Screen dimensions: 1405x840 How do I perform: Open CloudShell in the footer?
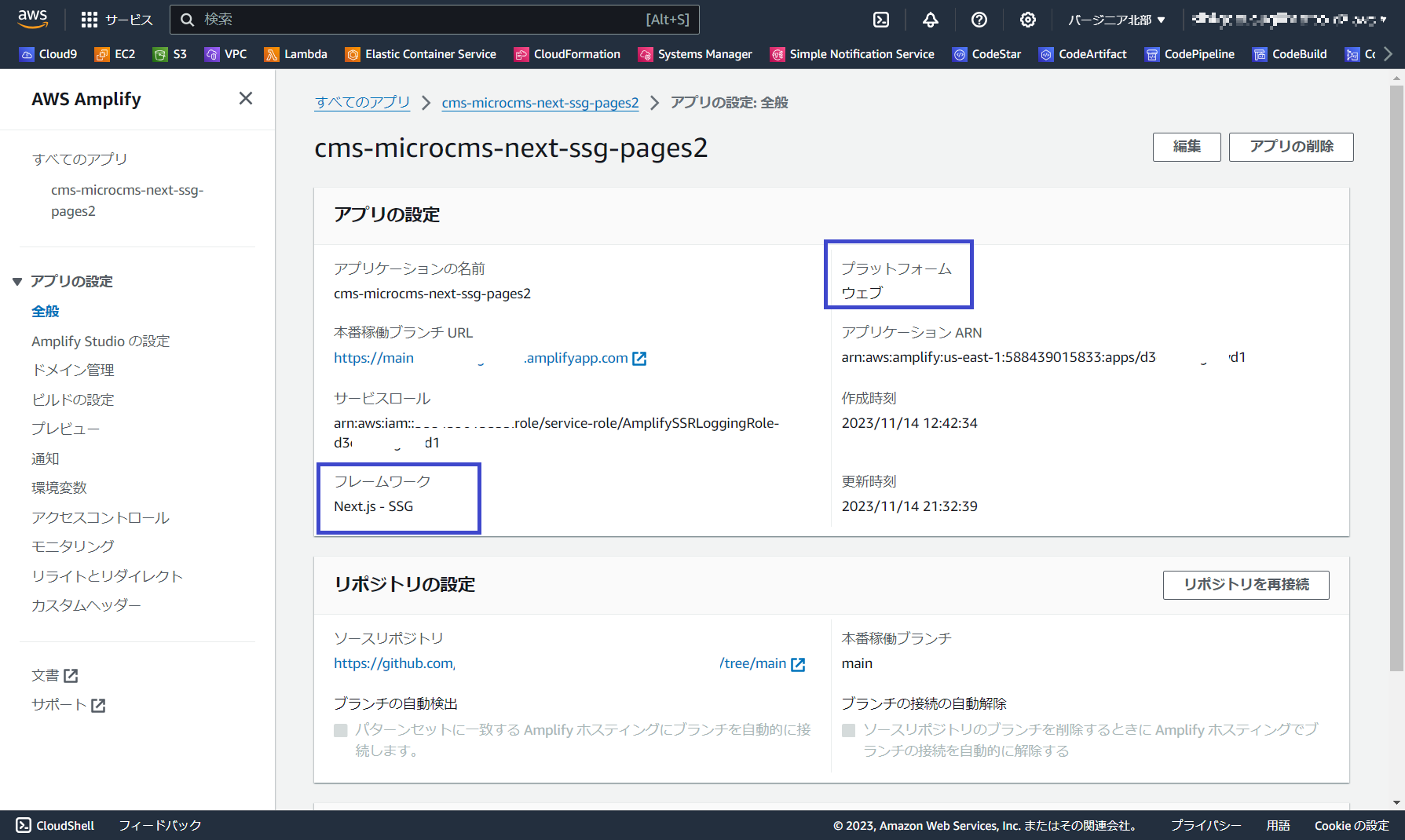(55, 825)
